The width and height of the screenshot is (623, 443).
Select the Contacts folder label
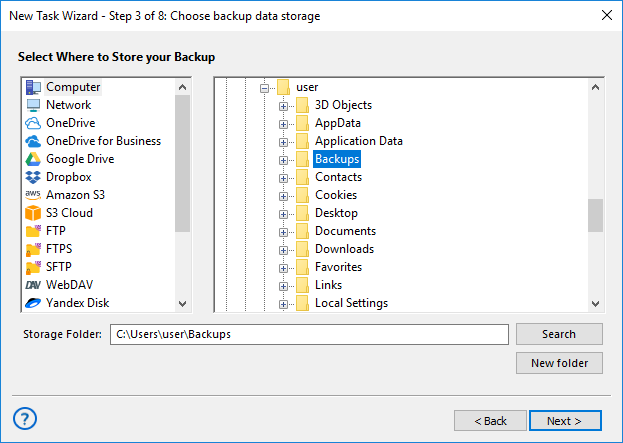click(339, 177)
